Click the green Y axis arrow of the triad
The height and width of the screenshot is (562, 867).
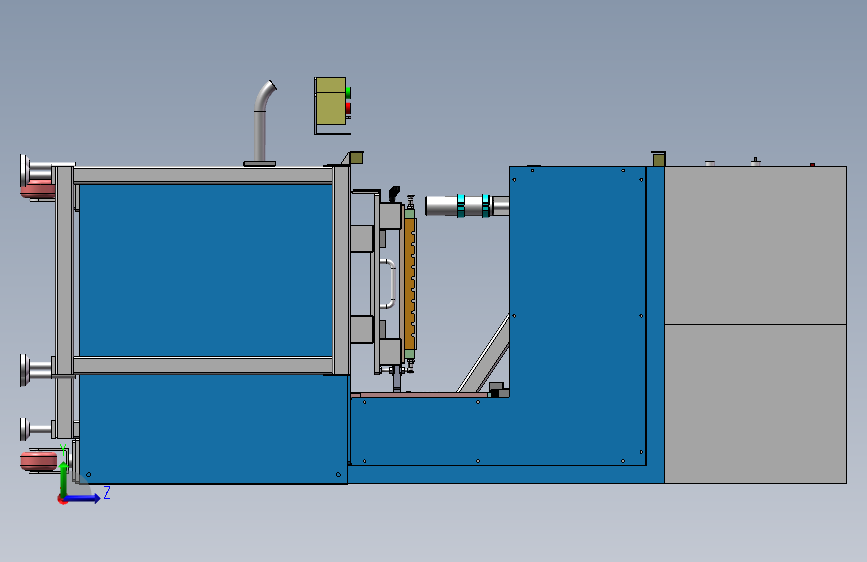click(63, 480)
